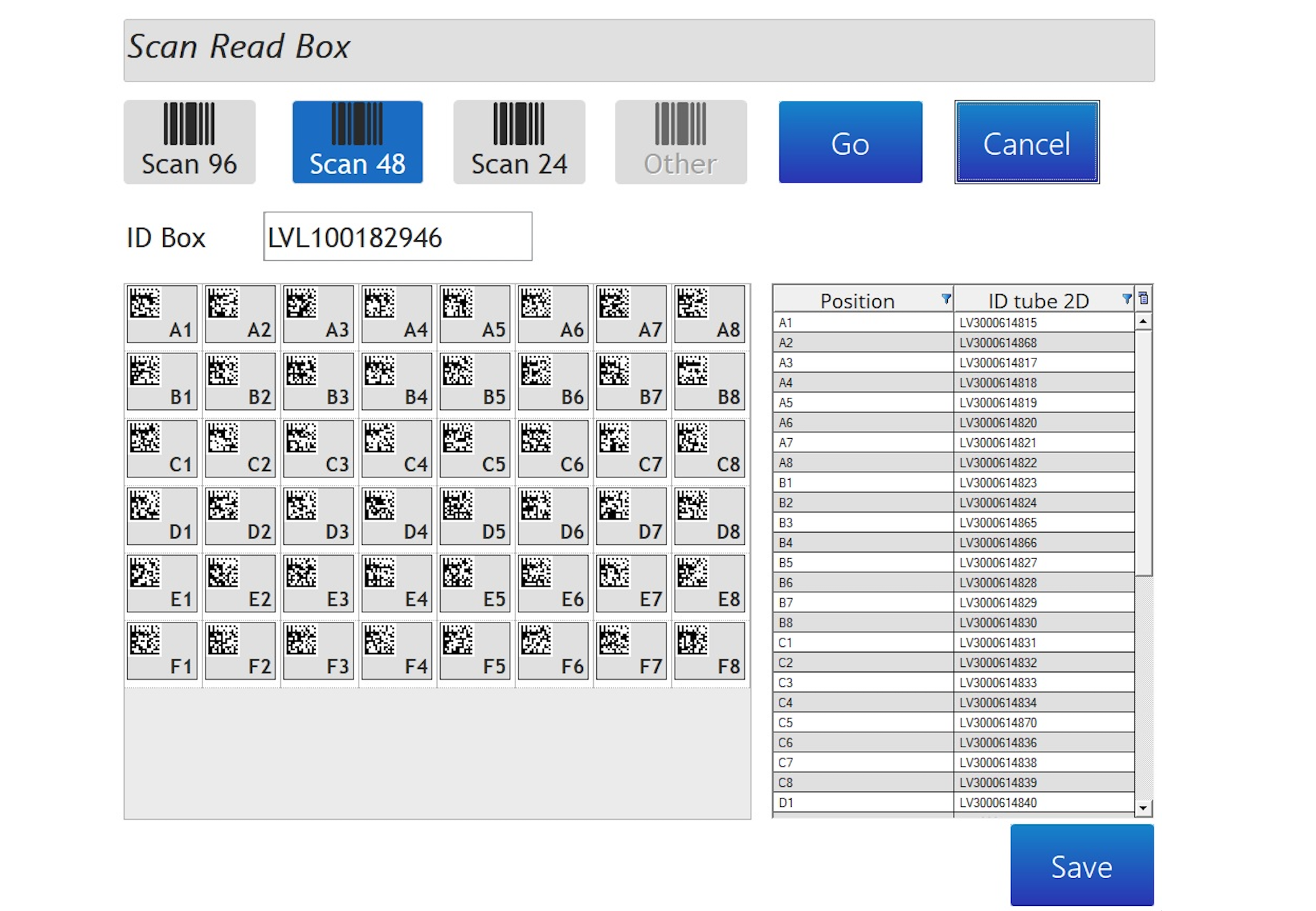The image size is (1316, 911).
Task: Select the Scan 24 barcode mode
Action: point(519,142)
